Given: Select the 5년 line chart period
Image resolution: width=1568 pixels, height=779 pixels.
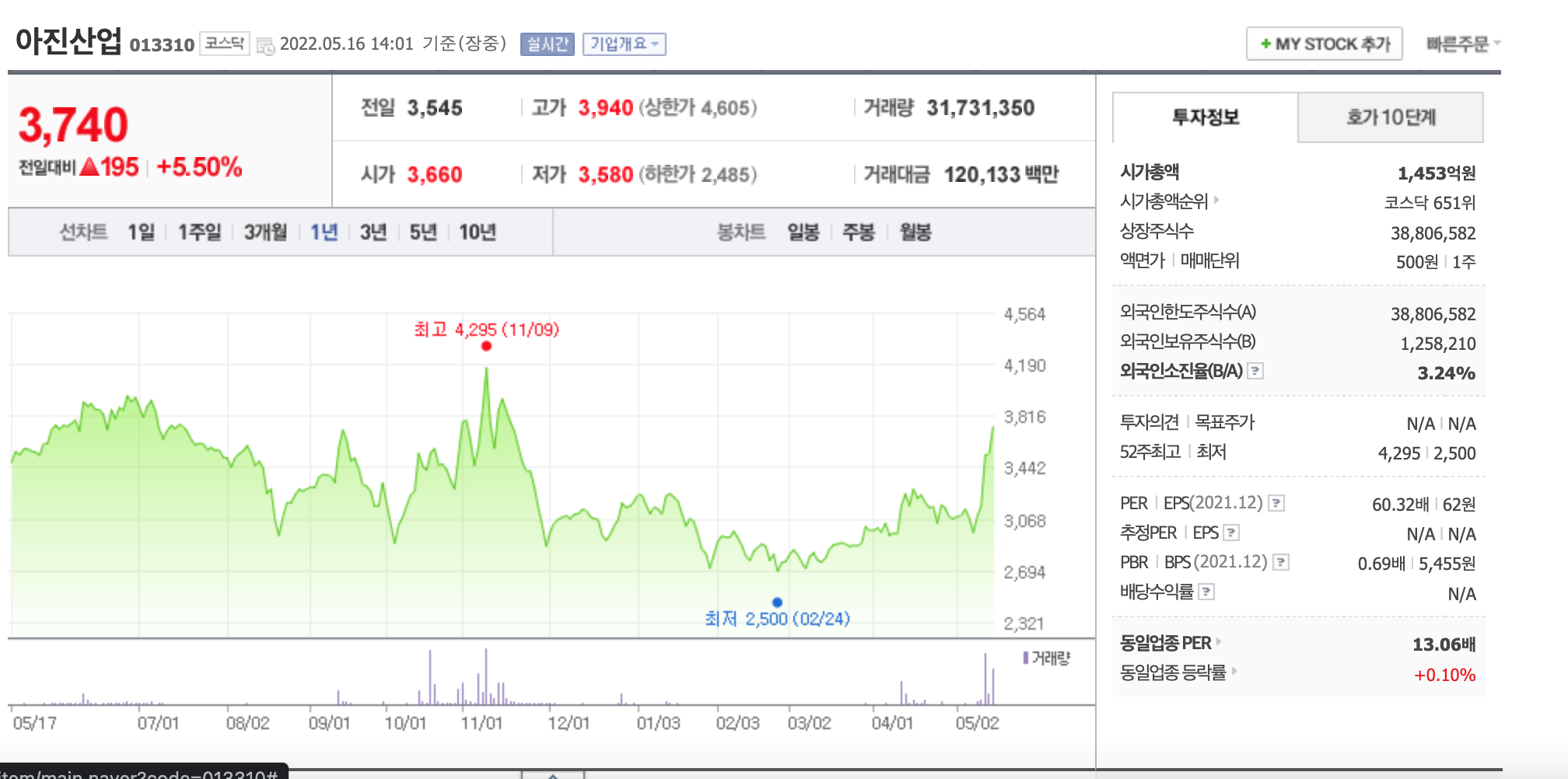Looking at the screenshot, I should (423, 232).
